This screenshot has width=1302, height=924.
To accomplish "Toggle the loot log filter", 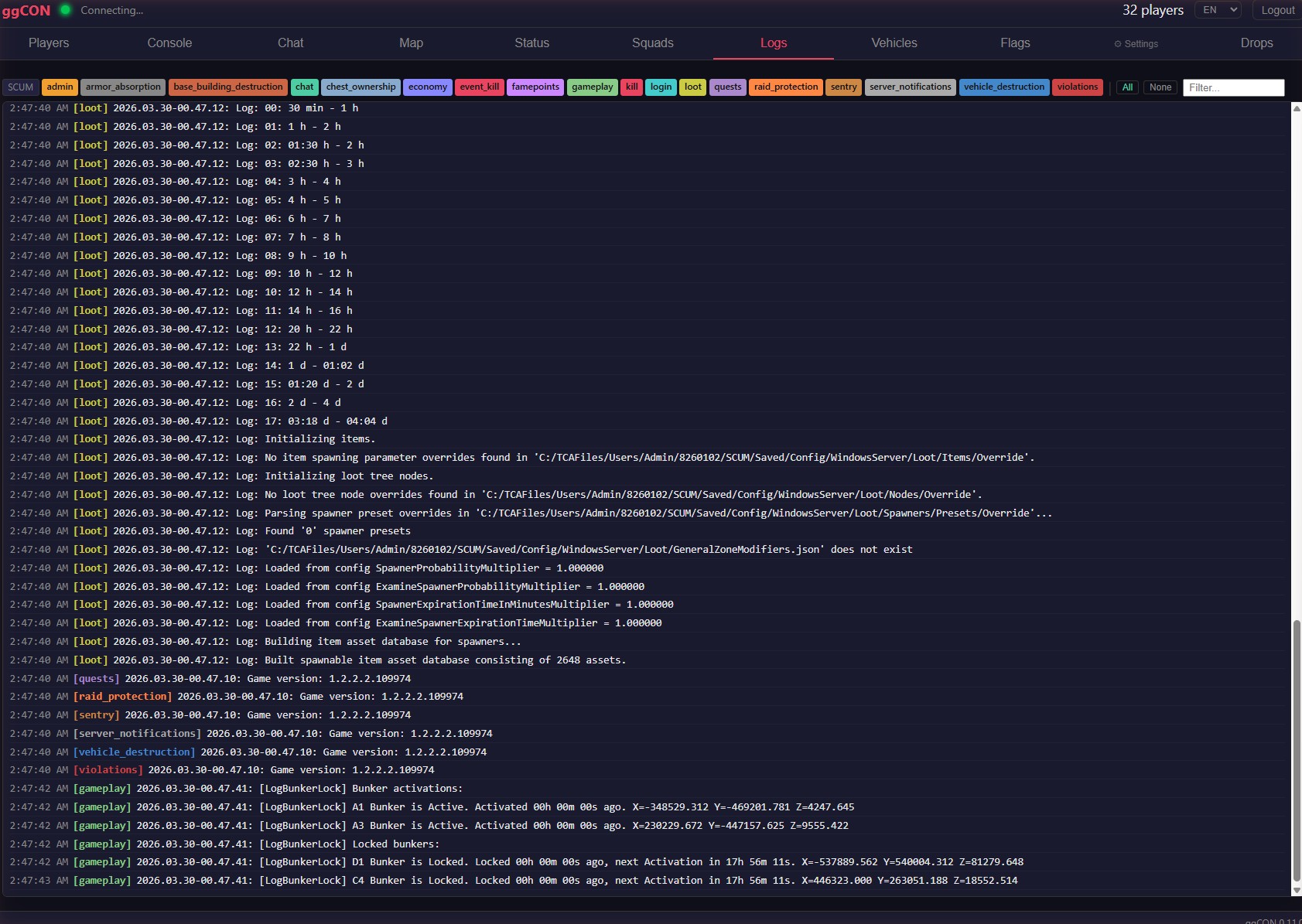I will point(693,87).
